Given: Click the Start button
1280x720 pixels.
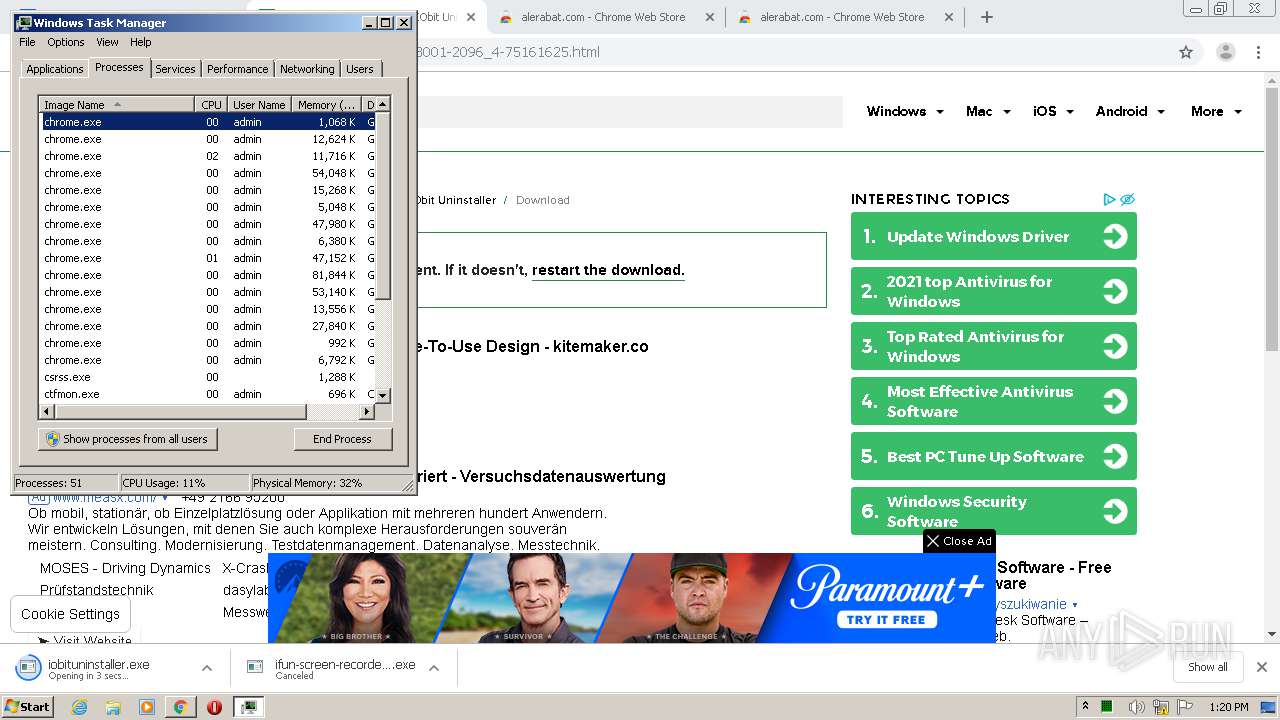Looking at the screenshot, I should [x=28, y=707].
